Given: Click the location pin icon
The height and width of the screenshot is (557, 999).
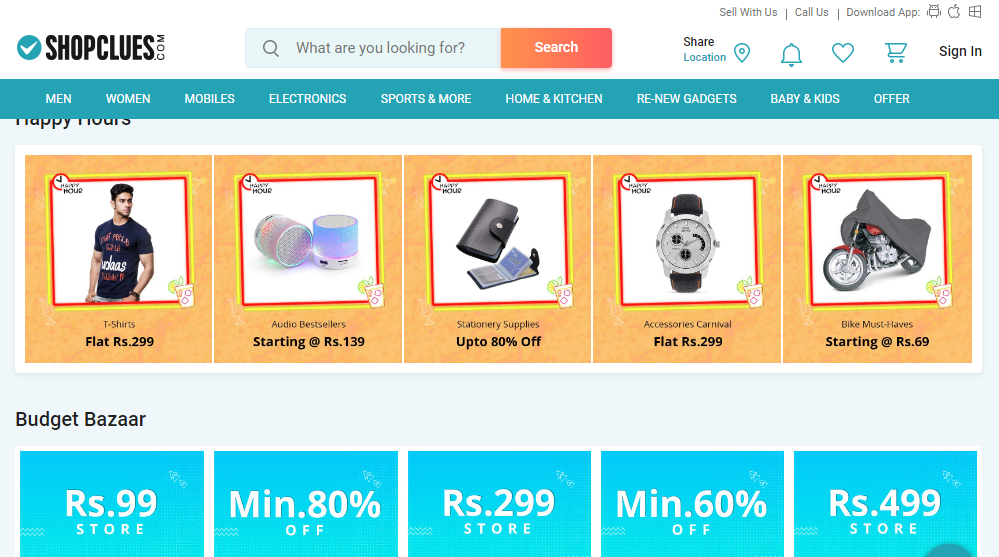Looking at the screenshot, I should (742, 53).
